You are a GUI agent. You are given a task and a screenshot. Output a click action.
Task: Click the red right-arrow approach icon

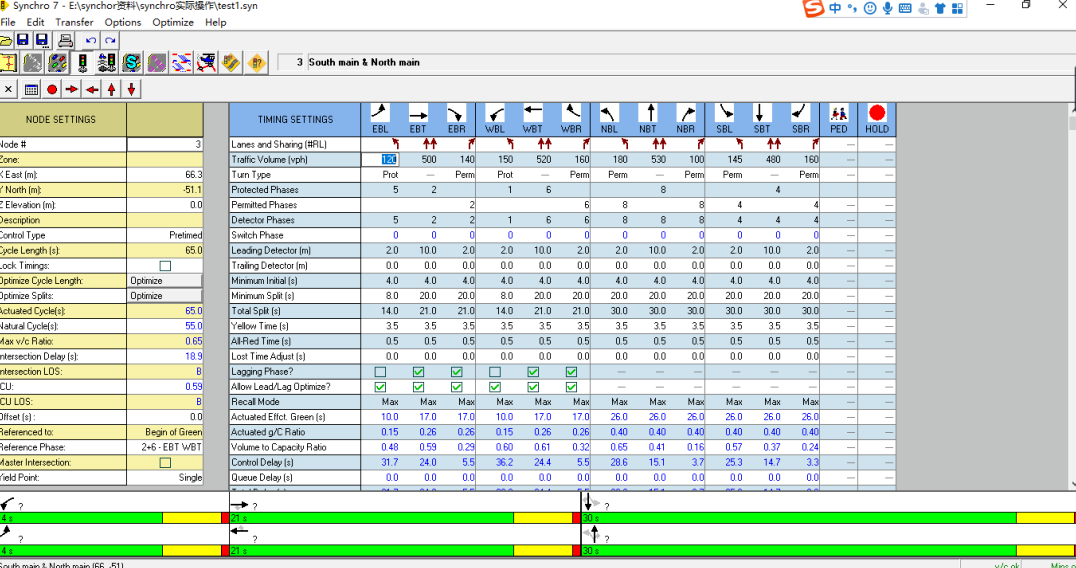(71, 88)
